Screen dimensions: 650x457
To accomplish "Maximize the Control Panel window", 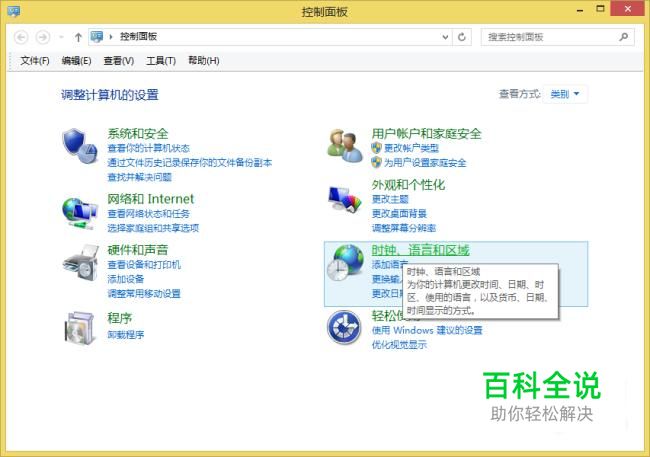I will pos(600,9).
